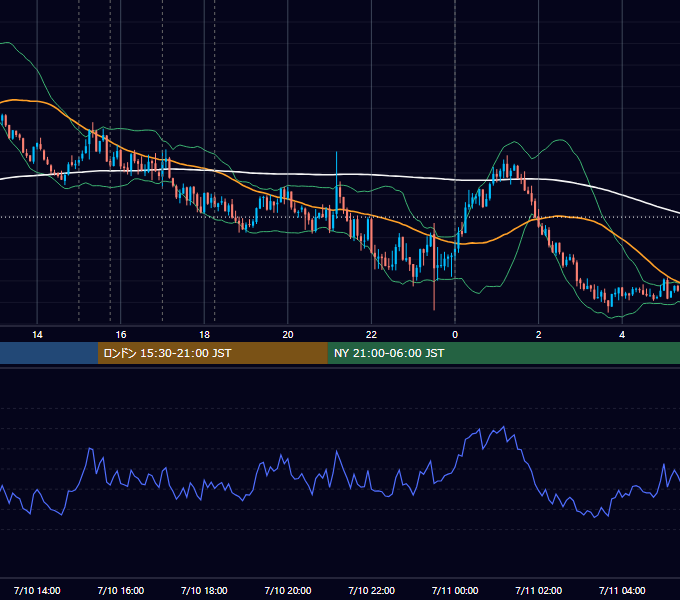The height and width of the screenshot is (600, 680).
Task: Click the 7/11 00:00 date label
Action: point(455,590)
